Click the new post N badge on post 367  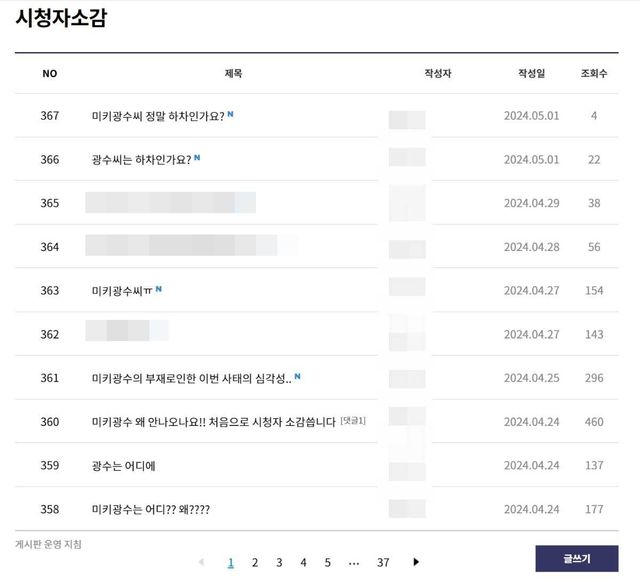[x=231, y=114]
